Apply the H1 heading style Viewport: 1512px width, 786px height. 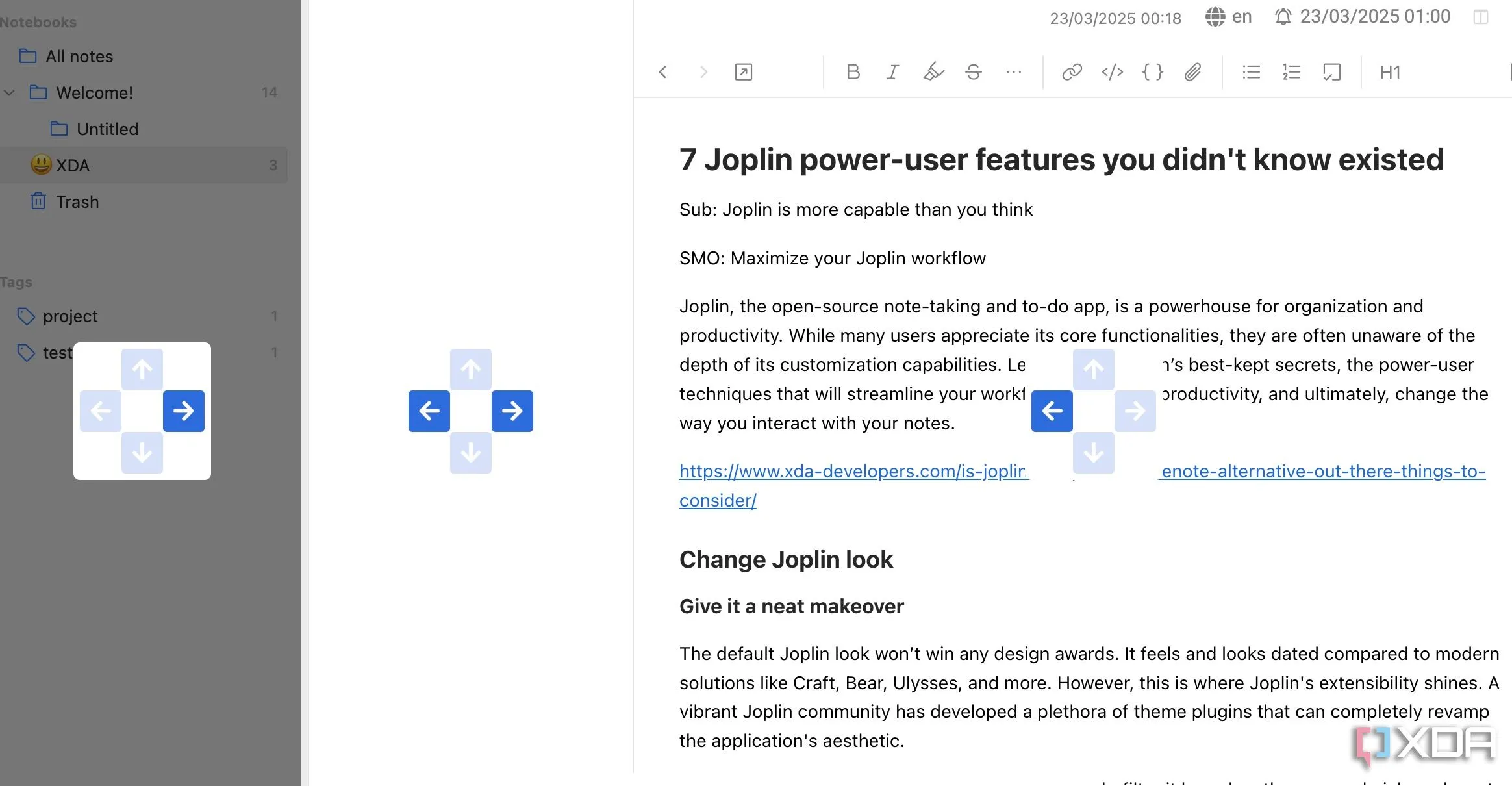pyautogui.click(x=1390, y=72)
